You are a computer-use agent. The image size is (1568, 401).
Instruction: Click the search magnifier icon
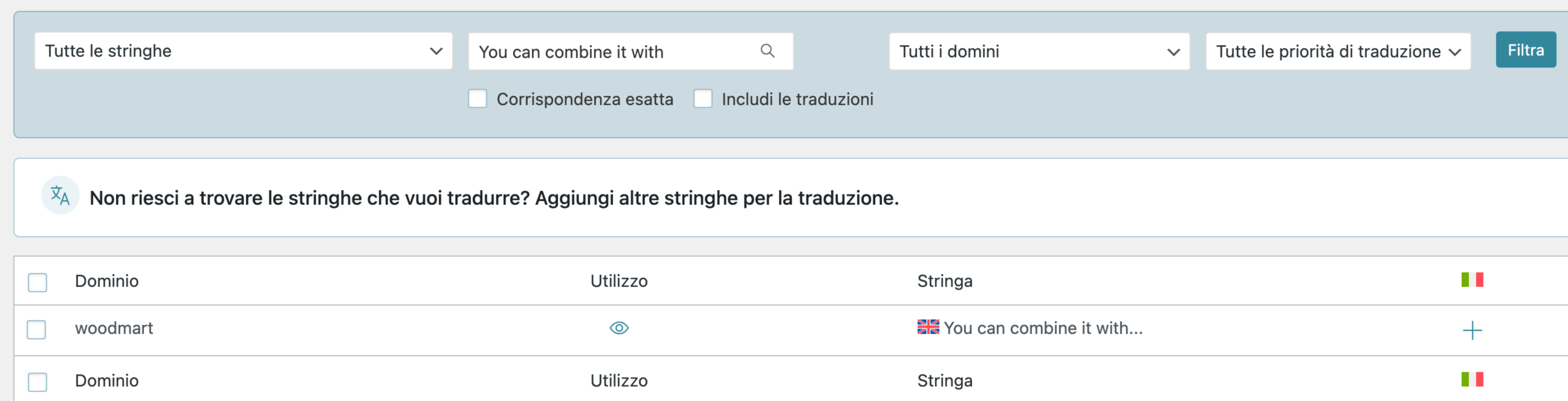click(768, 51)
